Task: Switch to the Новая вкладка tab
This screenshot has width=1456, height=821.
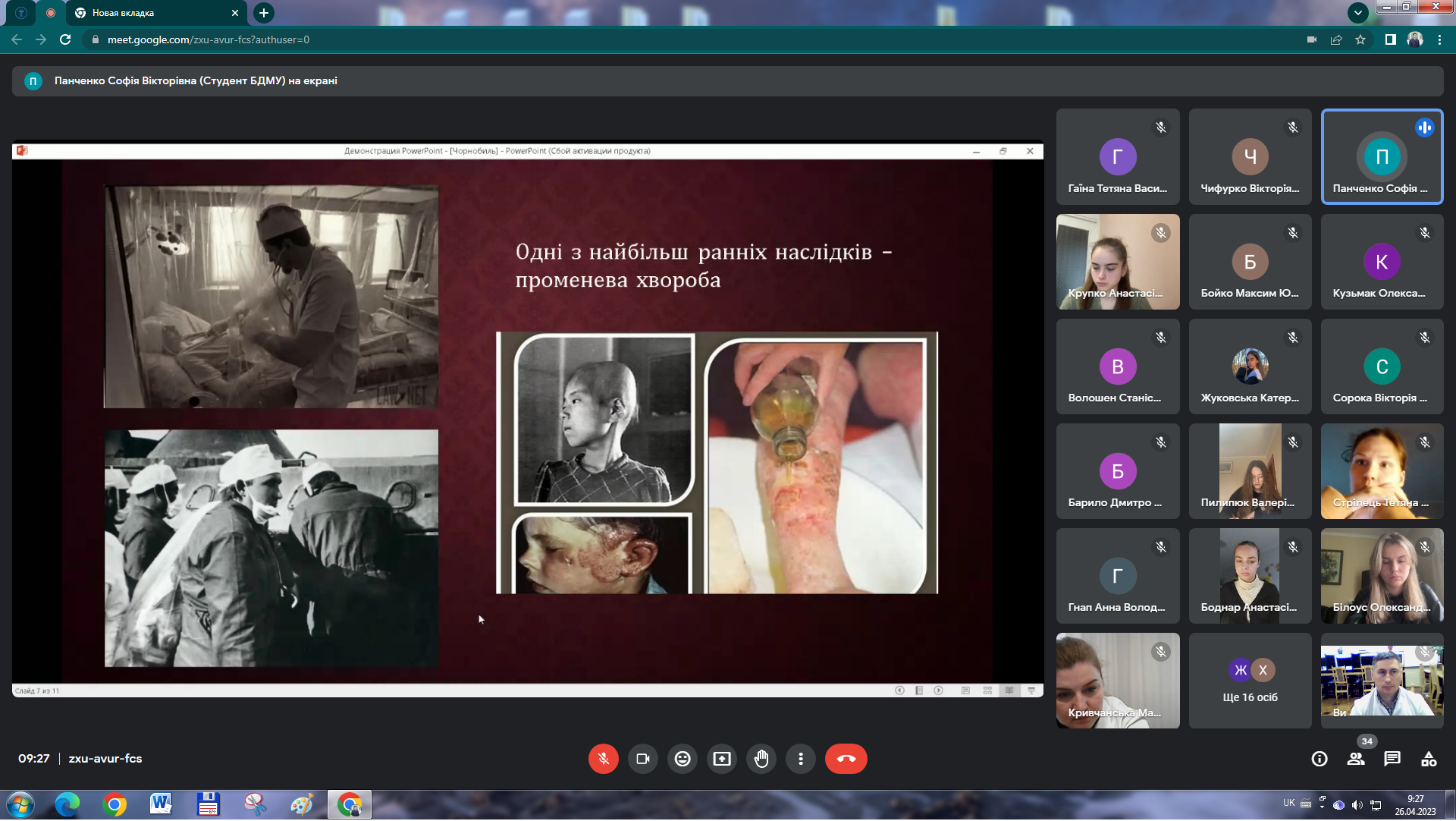Action: pos(152,13)
